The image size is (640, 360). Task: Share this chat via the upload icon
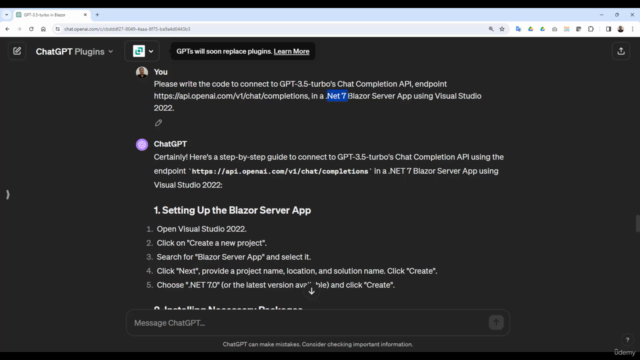(x=621, y=51)
